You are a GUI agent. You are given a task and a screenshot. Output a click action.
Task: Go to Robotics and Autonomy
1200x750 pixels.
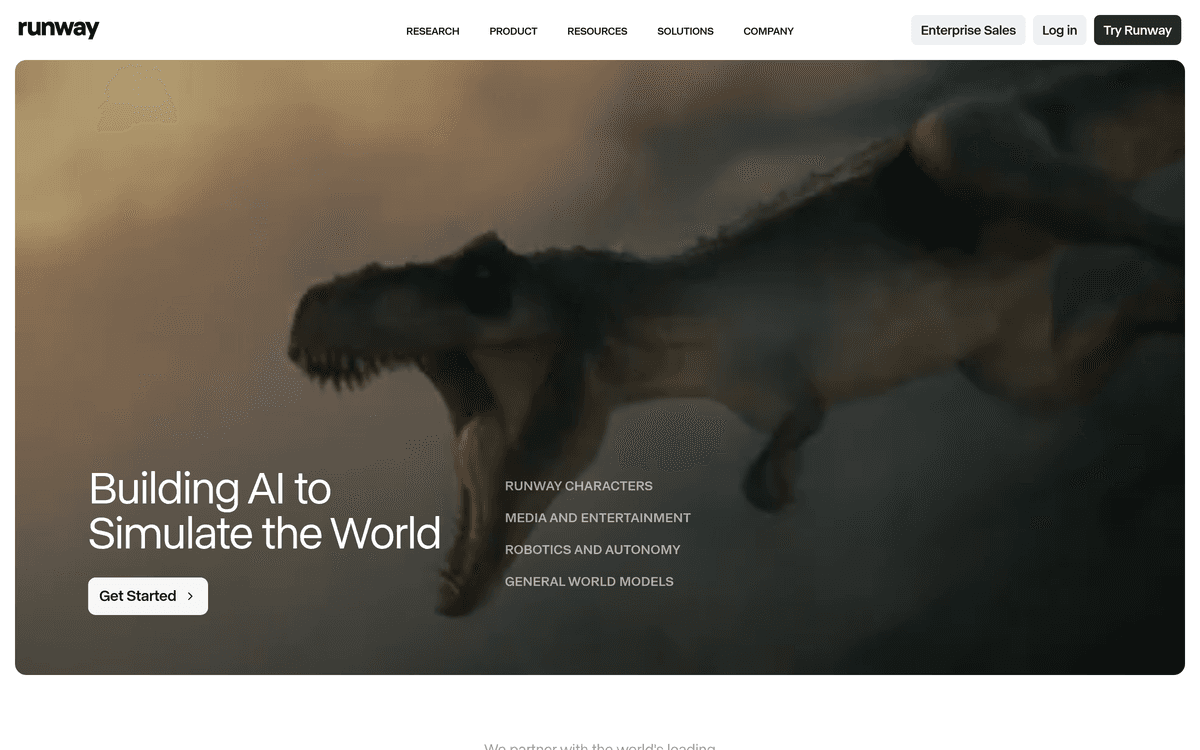click(x=592, y=550)
